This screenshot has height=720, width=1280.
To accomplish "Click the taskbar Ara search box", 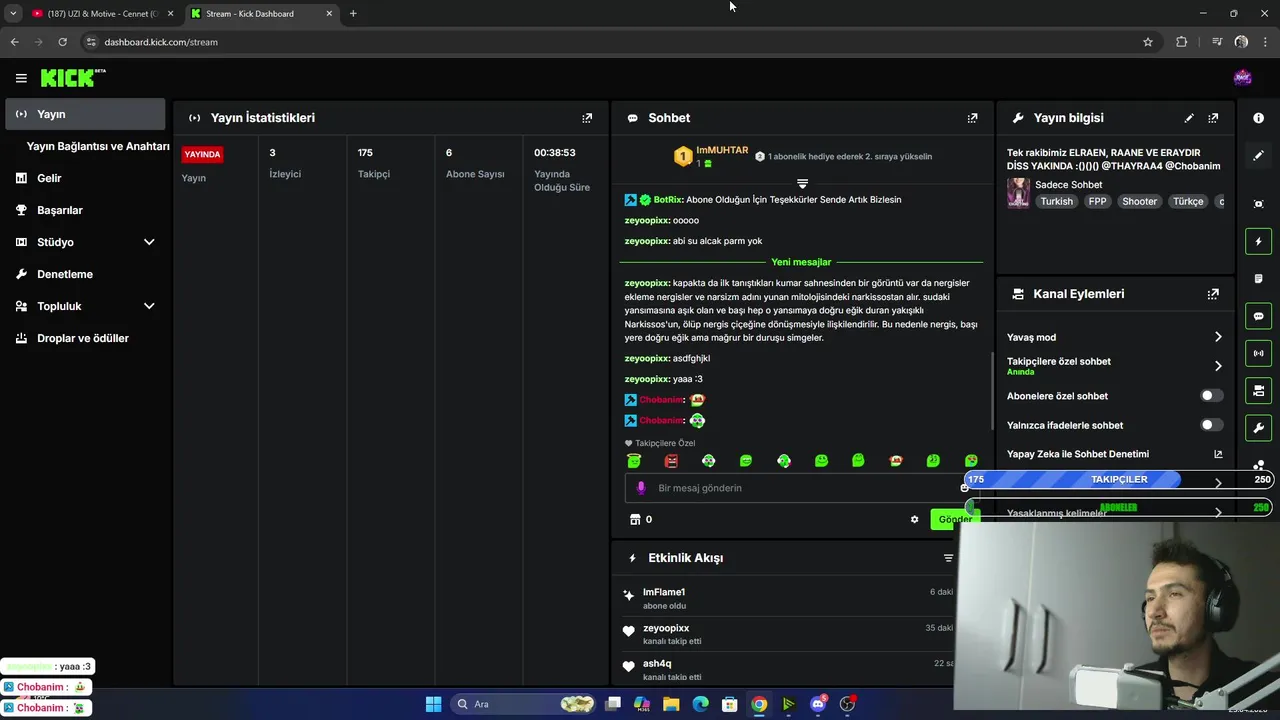I will pos(523,704).
